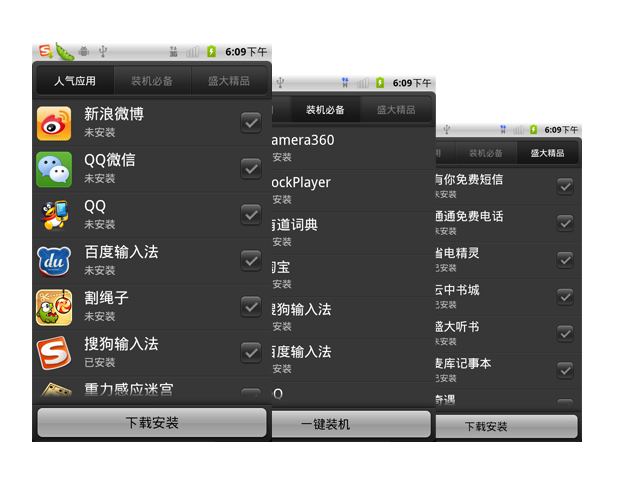This screenshot has height=486, width=630.
Task: Tap the 割绳子 game icon
Action: click(54, 307)
